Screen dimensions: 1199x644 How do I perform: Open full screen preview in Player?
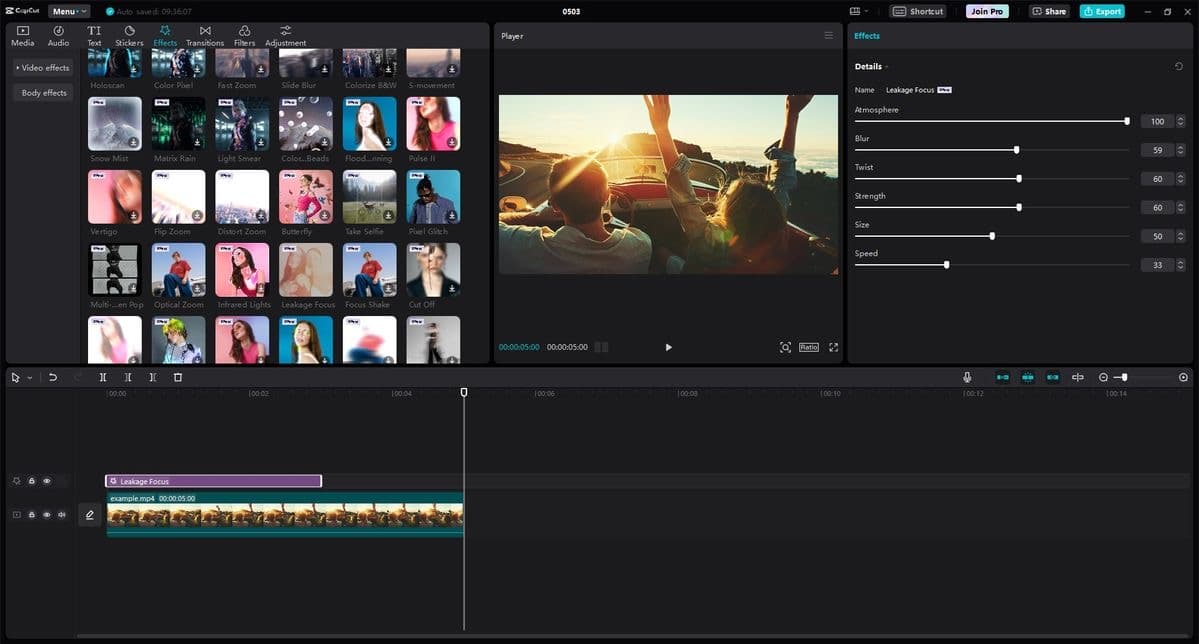click(833, 347)
